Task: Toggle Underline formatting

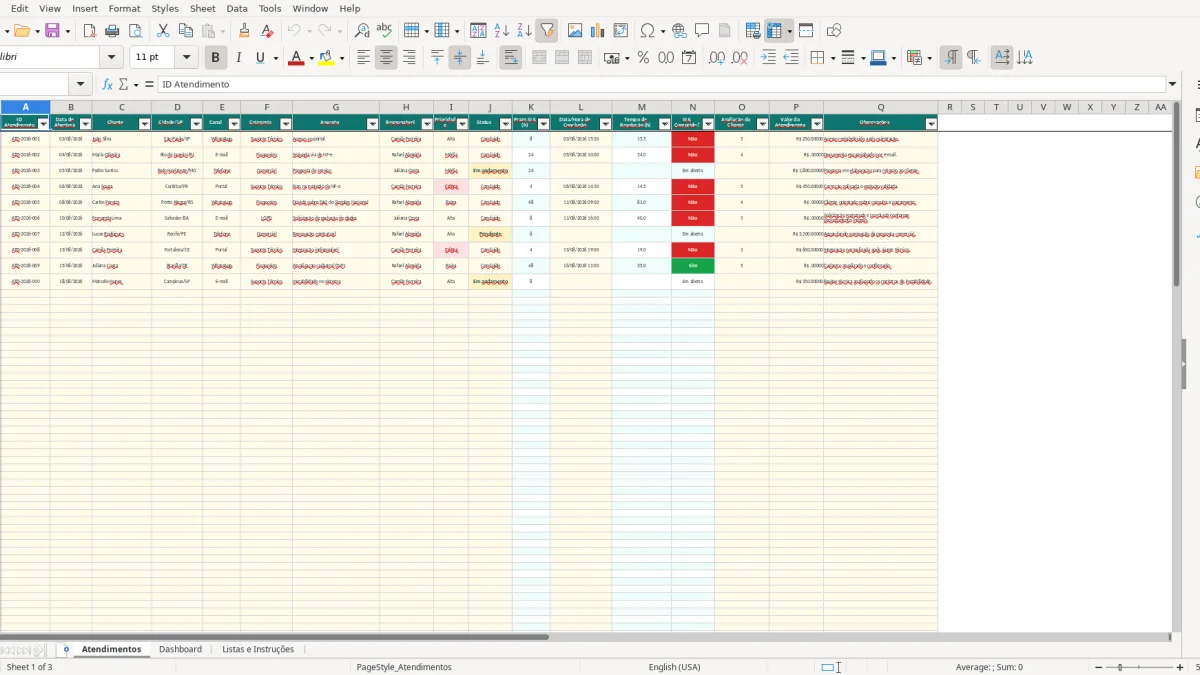Action: (260, 58)
